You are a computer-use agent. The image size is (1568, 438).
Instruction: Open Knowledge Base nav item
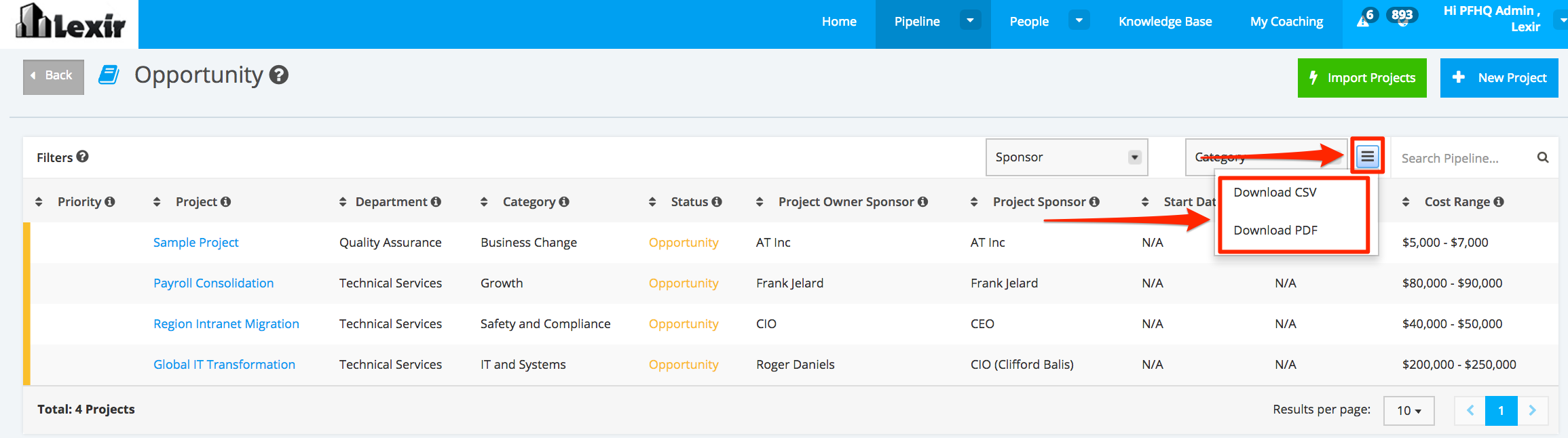[1165, 22]
